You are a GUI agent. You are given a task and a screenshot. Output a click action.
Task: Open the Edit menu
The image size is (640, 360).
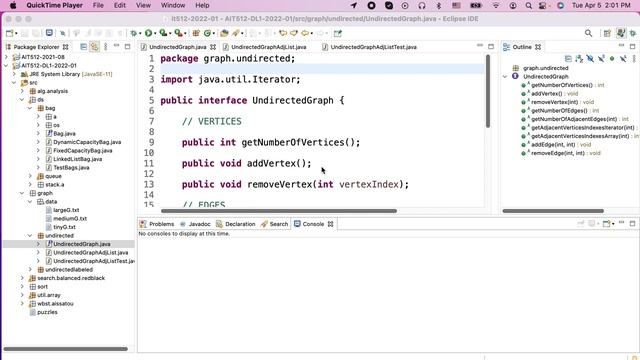coord(120,5)
